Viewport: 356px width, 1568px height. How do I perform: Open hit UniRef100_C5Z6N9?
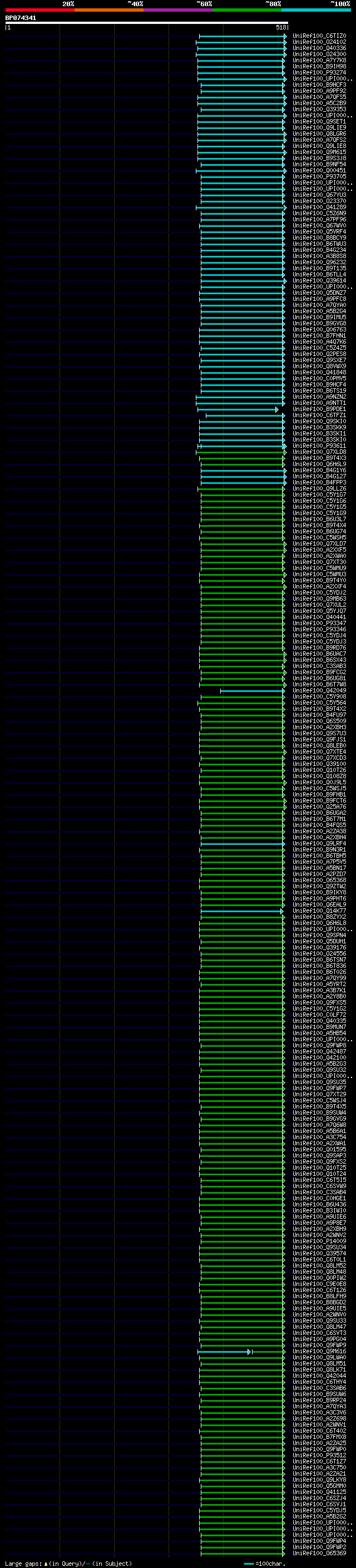point(319,214)
